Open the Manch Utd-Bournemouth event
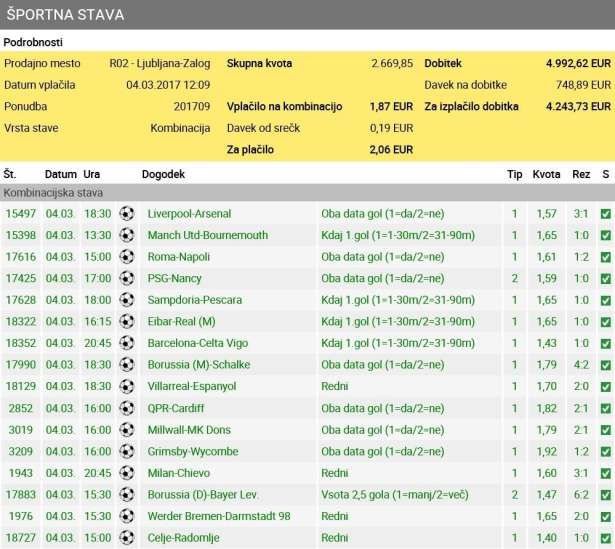Viewport: 615px width, 549px height. 207,235
